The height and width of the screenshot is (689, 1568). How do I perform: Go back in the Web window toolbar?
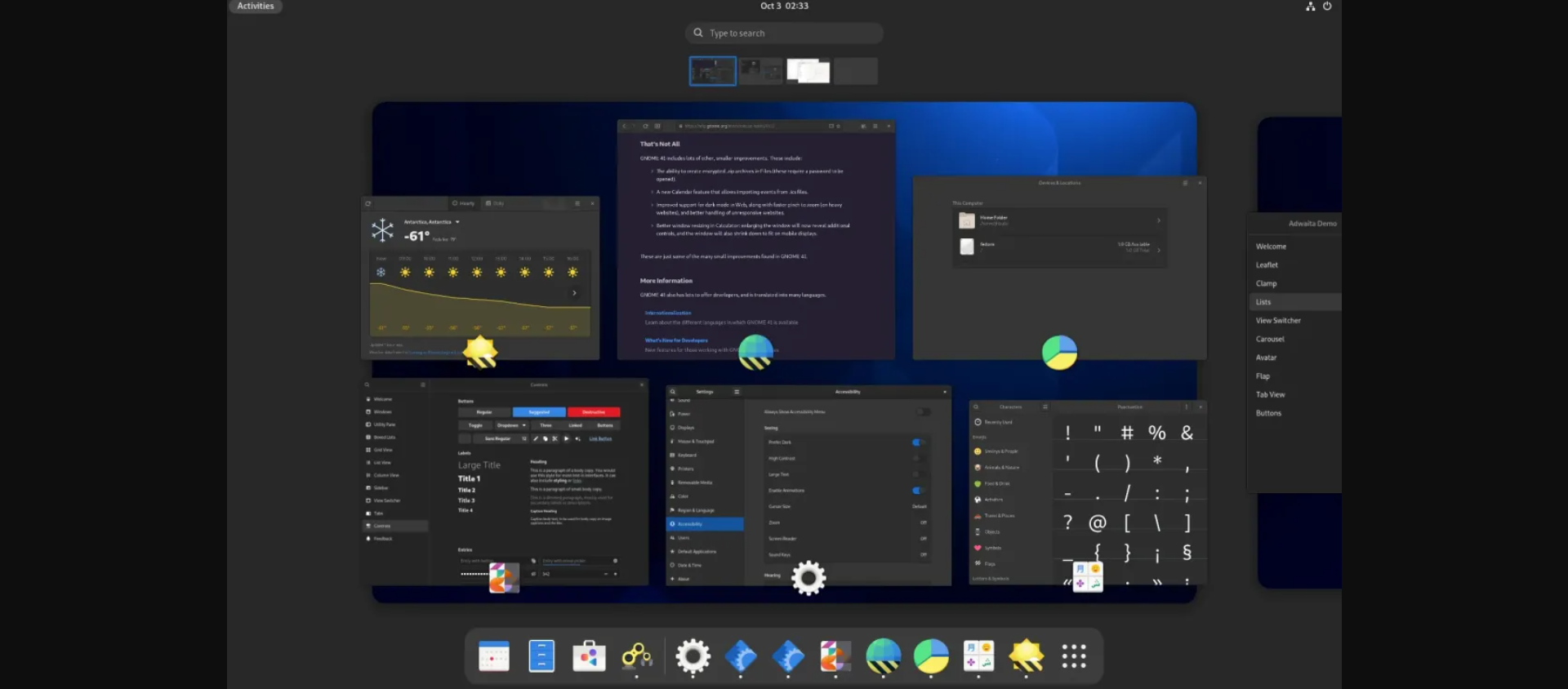point(624,127)
